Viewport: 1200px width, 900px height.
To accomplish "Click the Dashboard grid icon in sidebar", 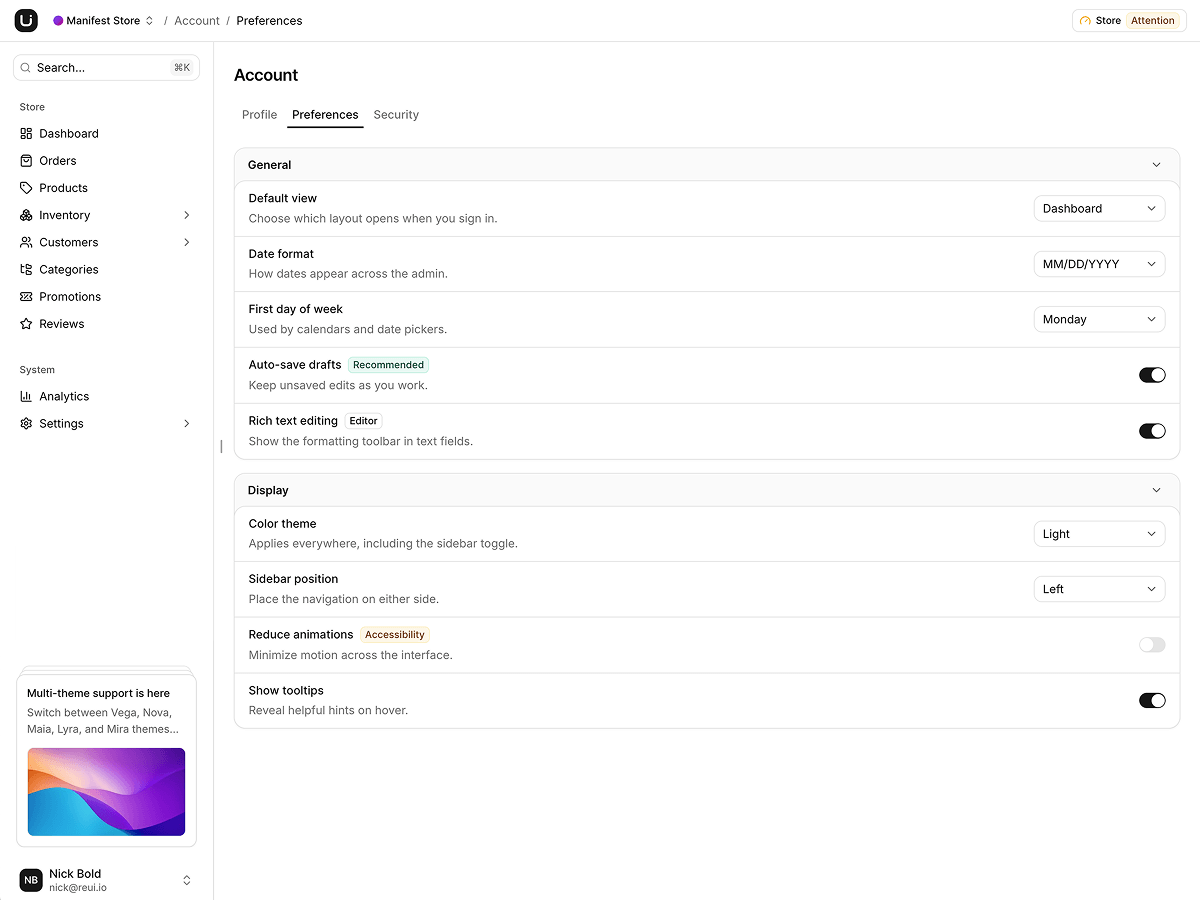I will click(x=26, y=133).
